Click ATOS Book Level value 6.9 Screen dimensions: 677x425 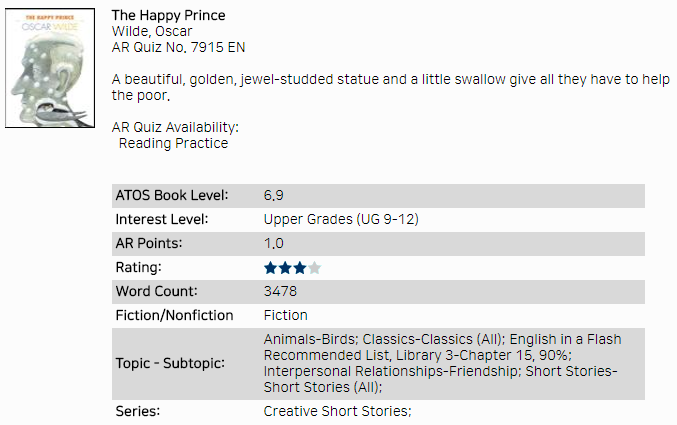(x=274, y=195)
